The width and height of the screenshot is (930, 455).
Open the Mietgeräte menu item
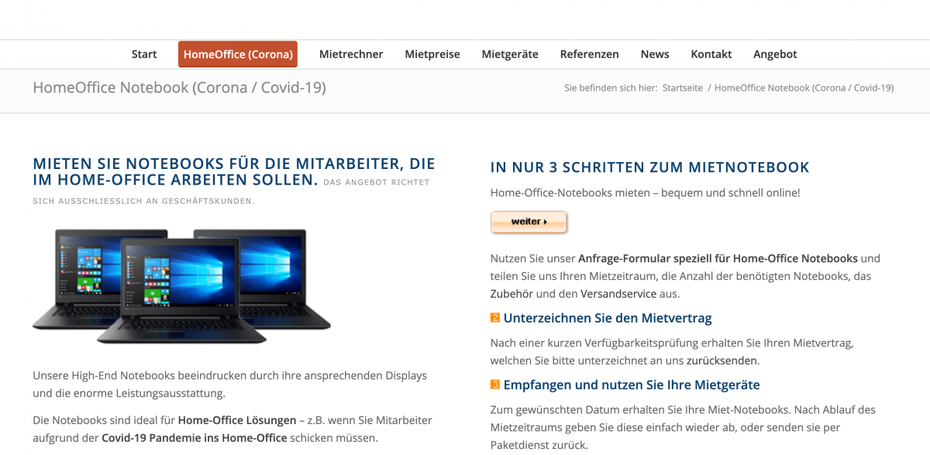[510, 54]
